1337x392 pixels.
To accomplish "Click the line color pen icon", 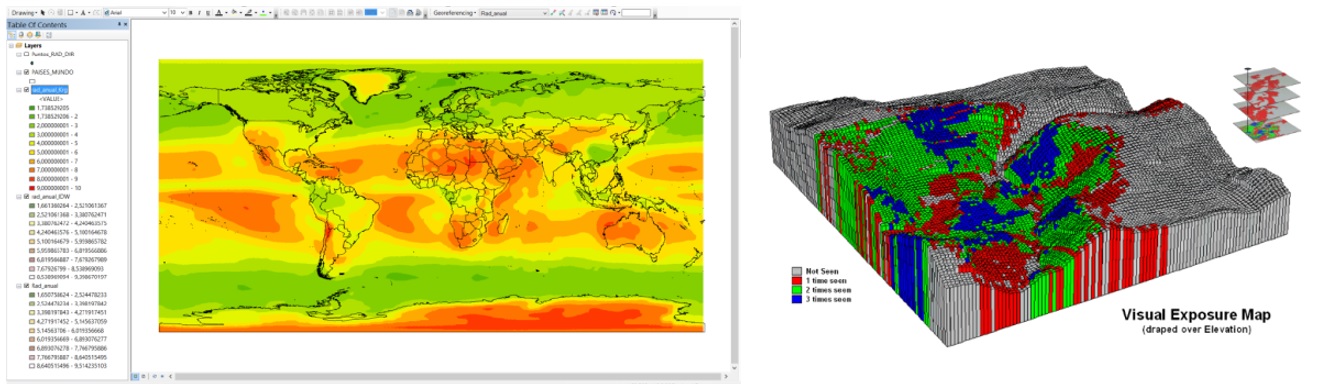I will click(x=249, y=13).
